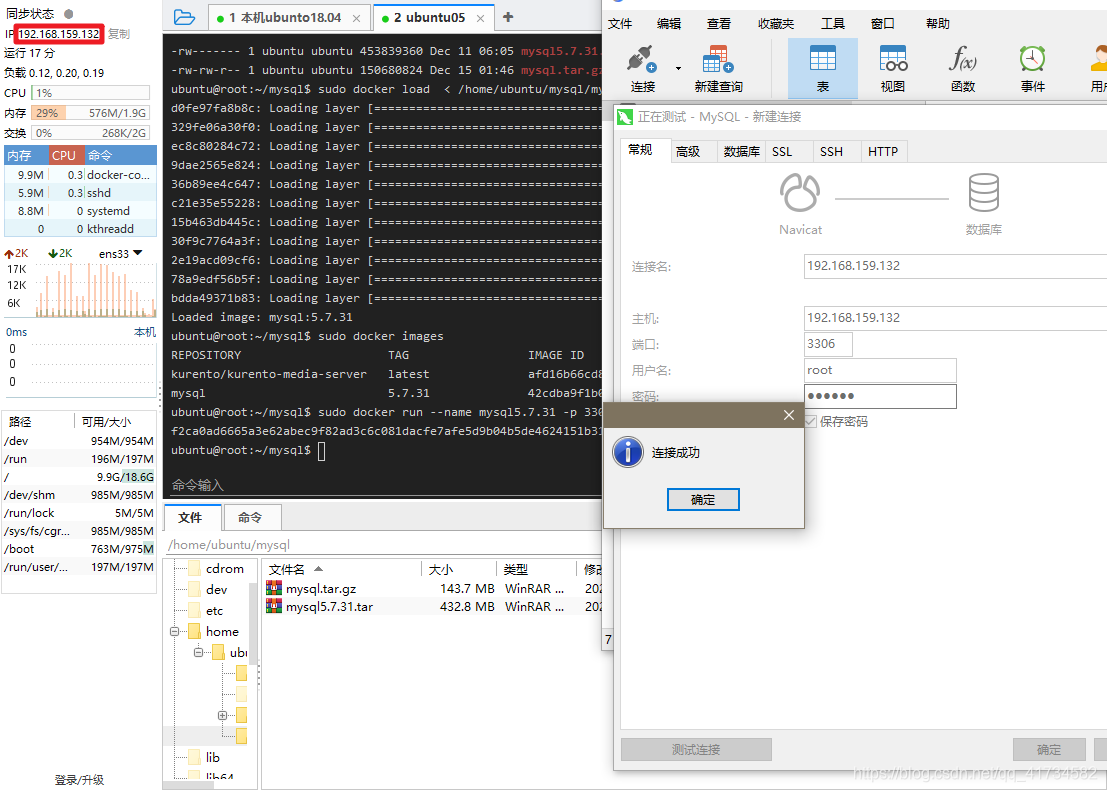Open the folder icon beside session tabs
Image resolution: width=1107 pixels, height=792 pixels.
click(x=184, y=18)
